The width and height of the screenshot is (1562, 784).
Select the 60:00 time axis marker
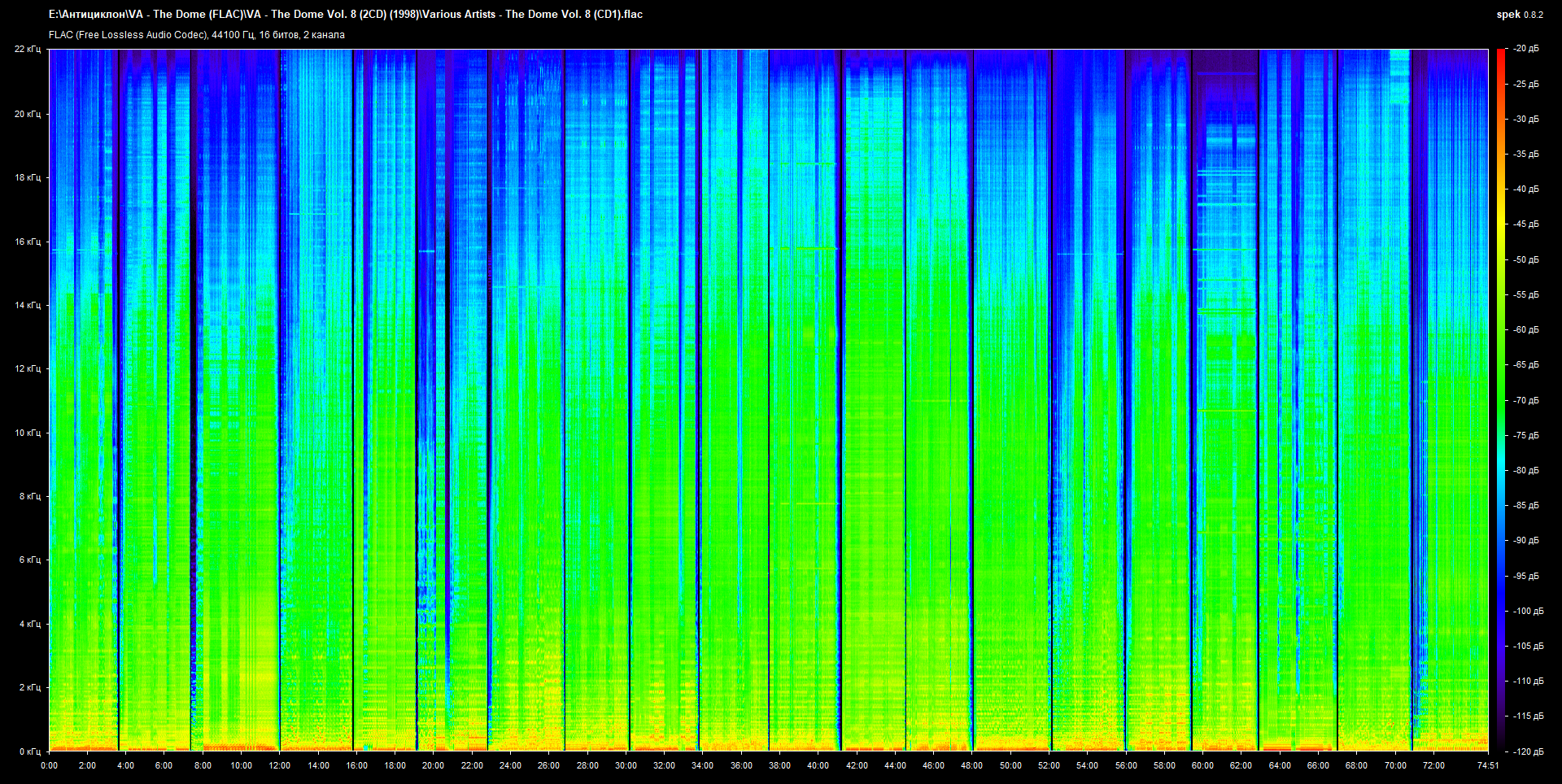pos(1202,765)
